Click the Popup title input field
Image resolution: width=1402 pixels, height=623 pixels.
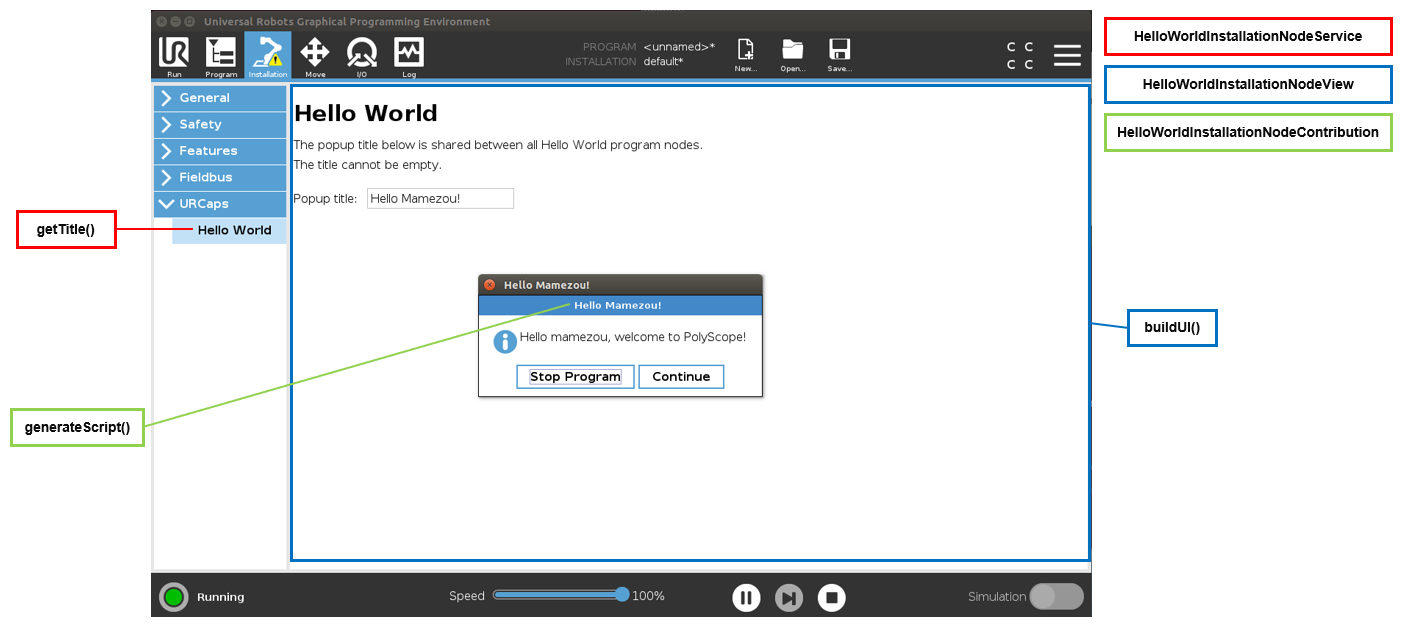coord(440,198)
